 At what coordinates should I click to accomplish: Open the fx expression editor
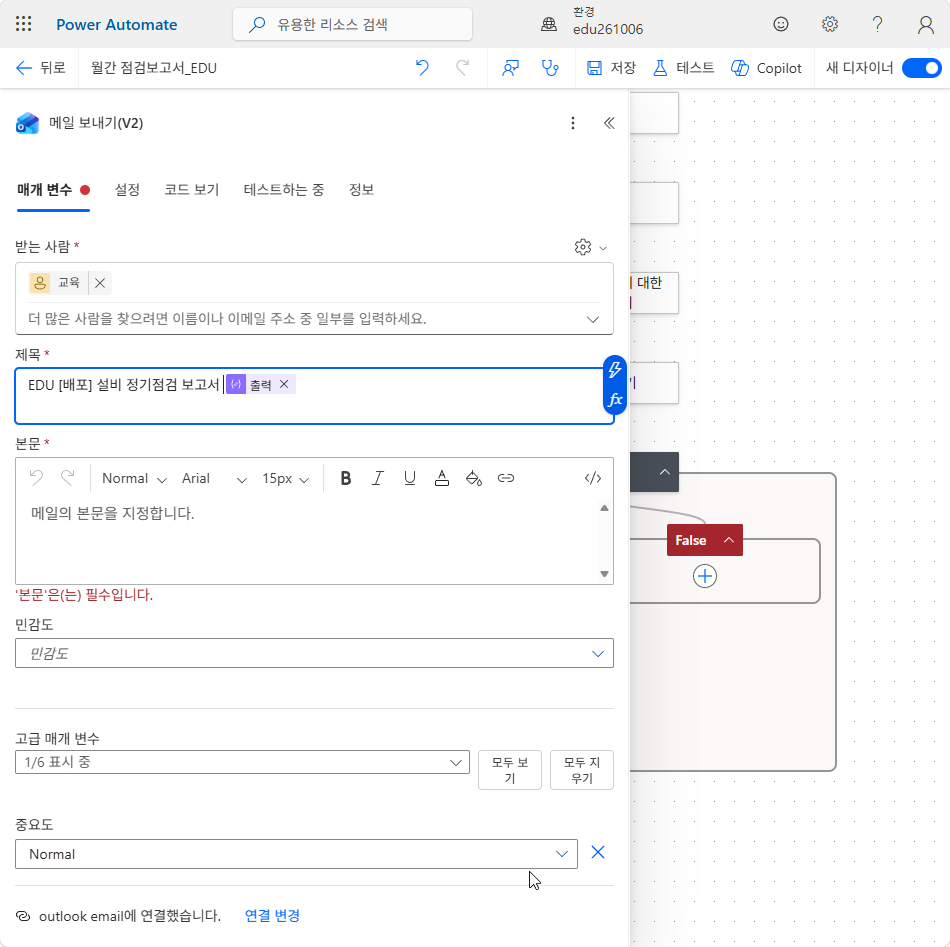pyautogui.click(x=615, y=400)
